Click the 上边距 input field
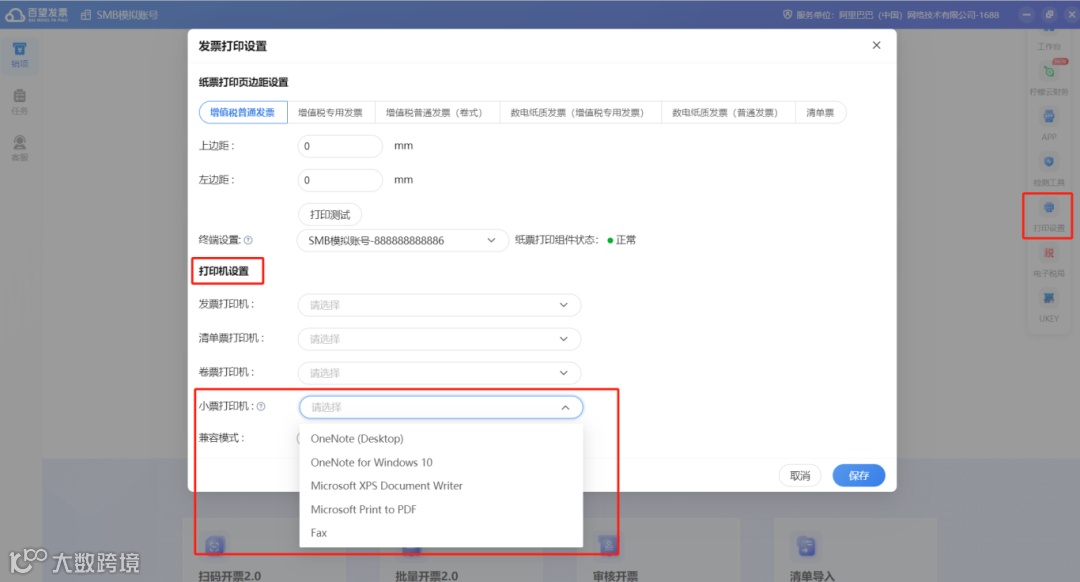Screen dimensions: 1080x582 (340, 146)
